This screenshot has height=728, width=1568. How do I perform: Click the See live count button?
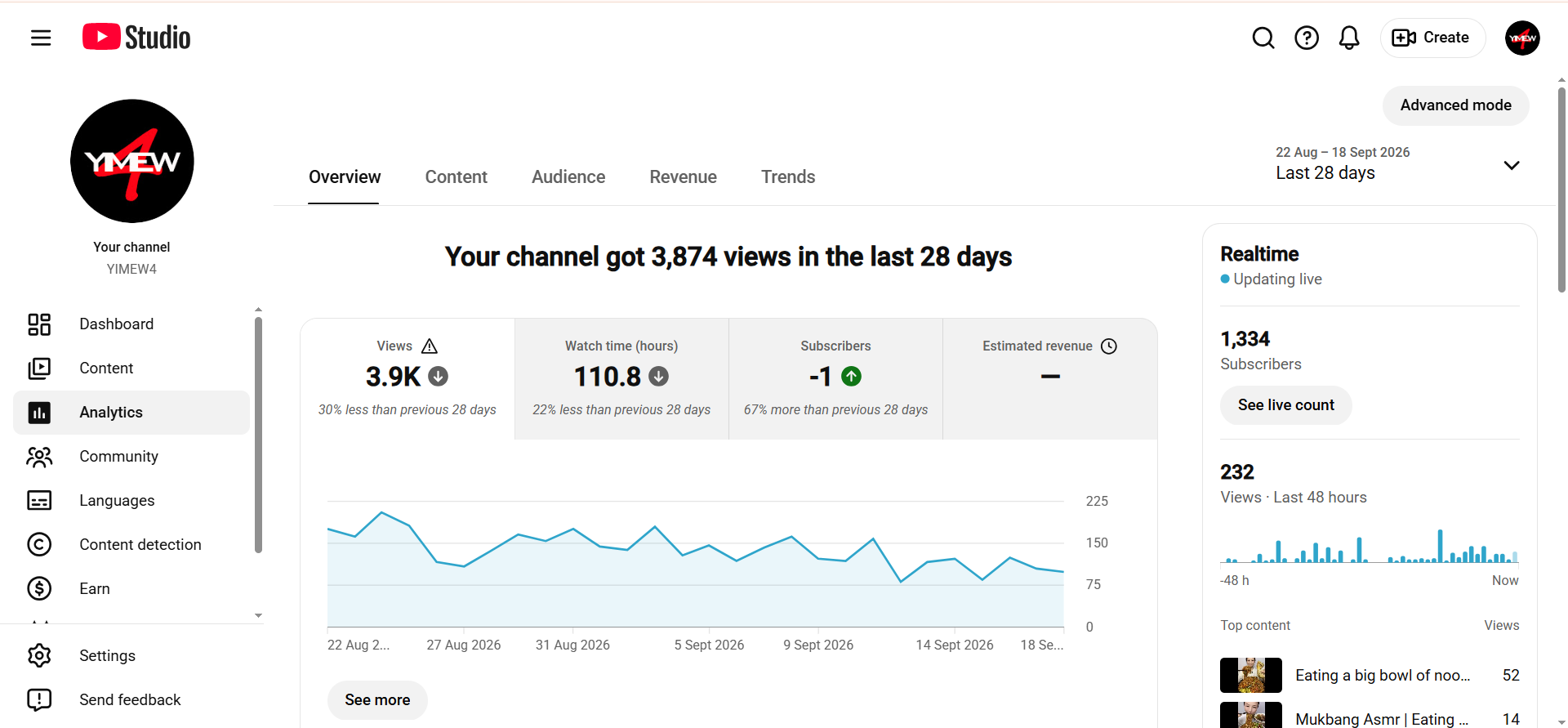click(x=1285, y=405)
